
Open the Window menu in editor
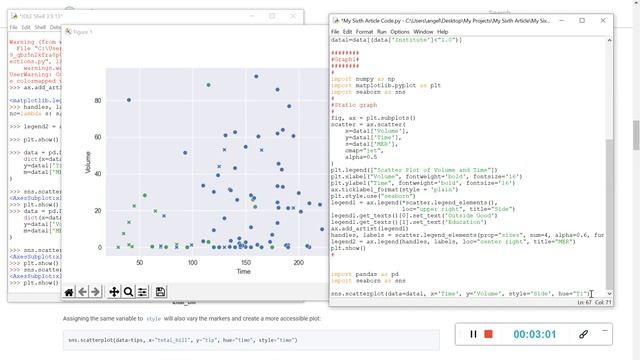pos(423,31)
